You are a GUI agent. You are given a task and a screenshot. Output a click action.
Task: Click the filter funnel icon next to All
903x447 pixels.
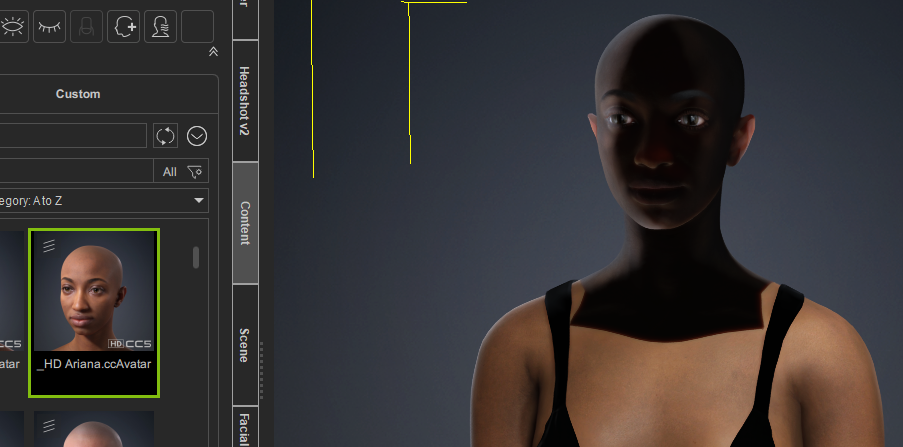click(x=196, y=171)
